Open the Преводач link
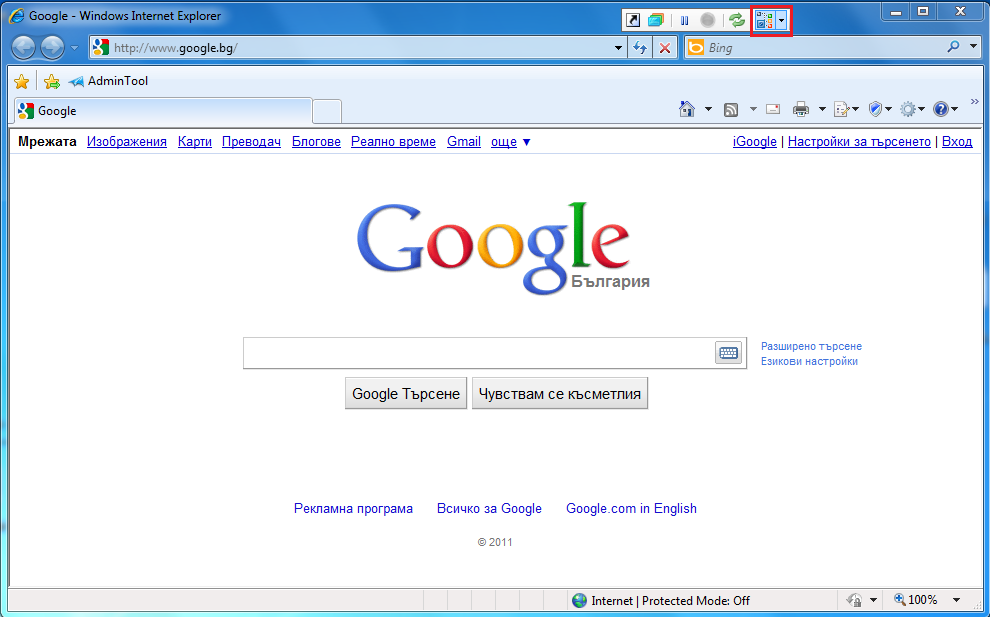 pos(251,141)
